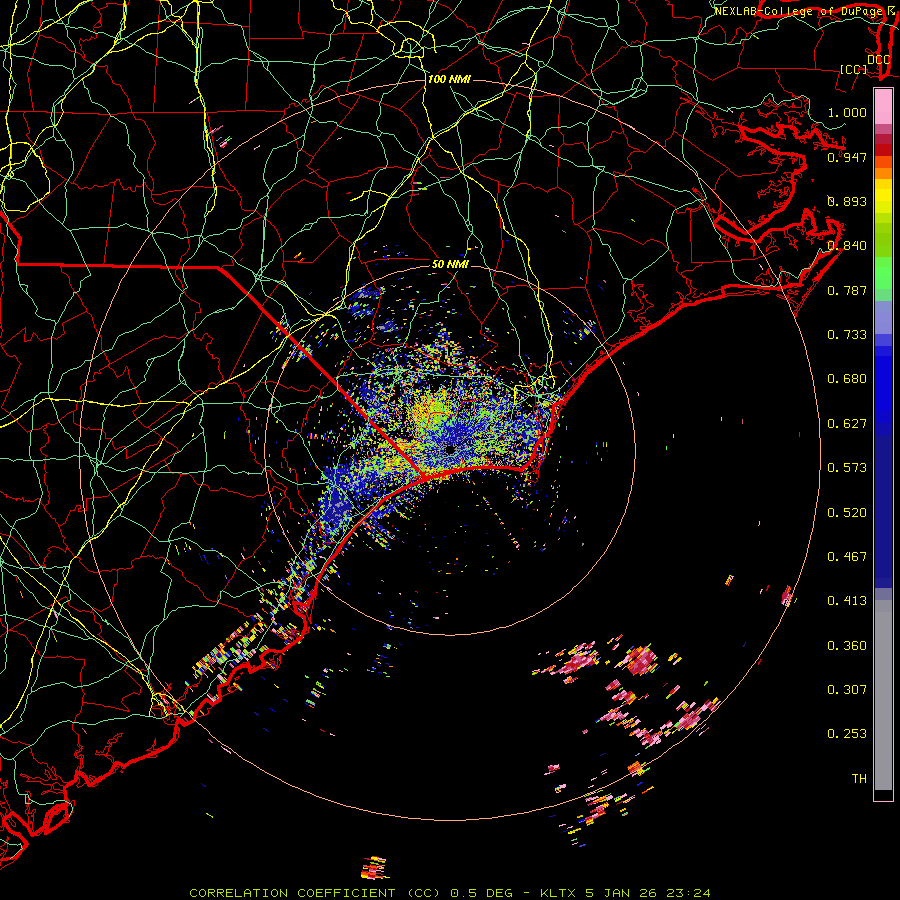Click the 0.787 scale value
Viewport: 900px width, 900px height.
point(847,290)
